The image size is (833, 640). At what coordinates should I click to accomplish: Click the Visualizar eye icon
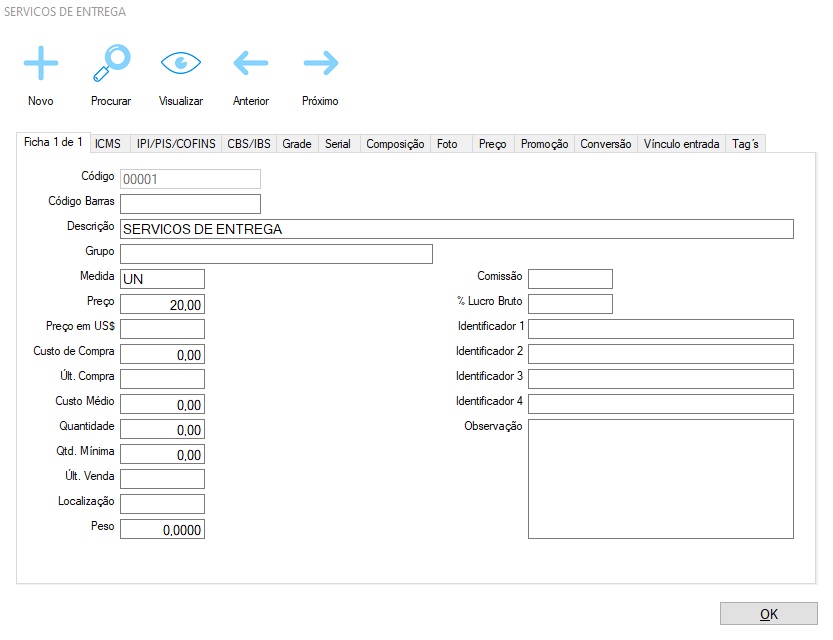coord(181,64)
